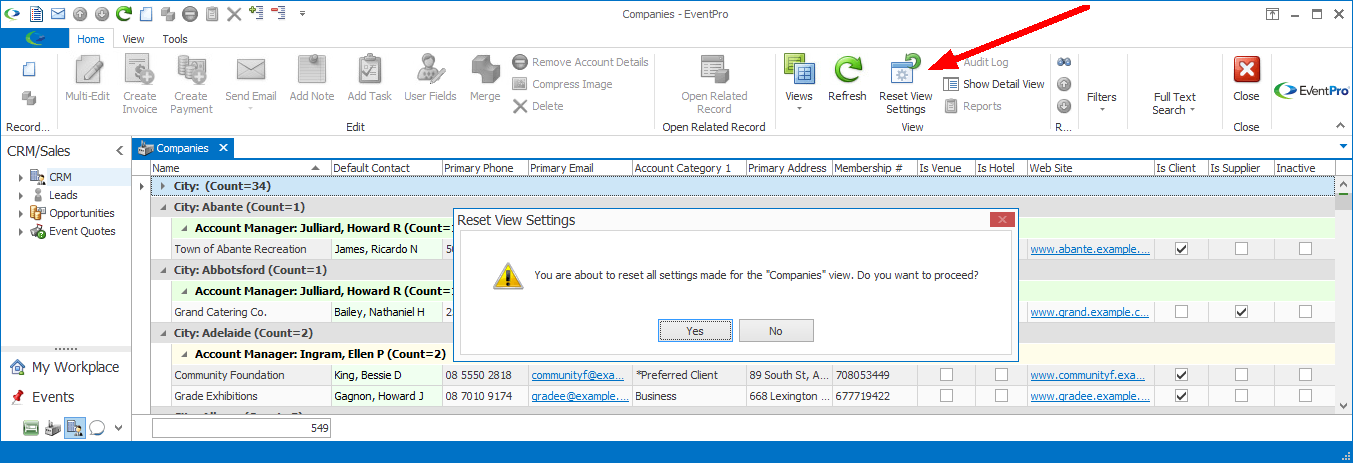Image resolution: width=1353 pixels, height=463 pixels.
Task: Click the Create Payment ribbon button
Action: coord(191,84)
